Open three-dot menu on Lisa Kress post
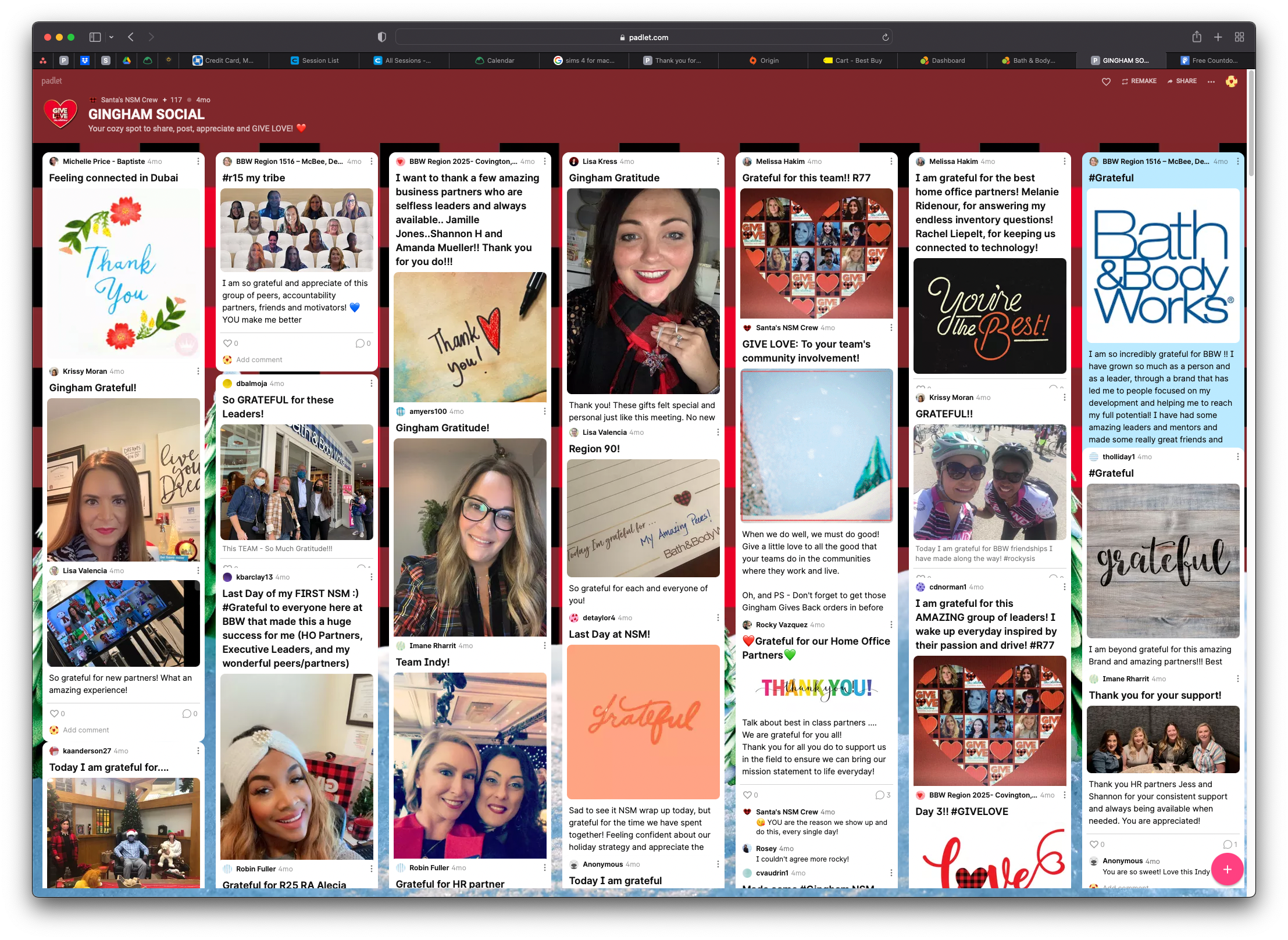 [718, 162]
